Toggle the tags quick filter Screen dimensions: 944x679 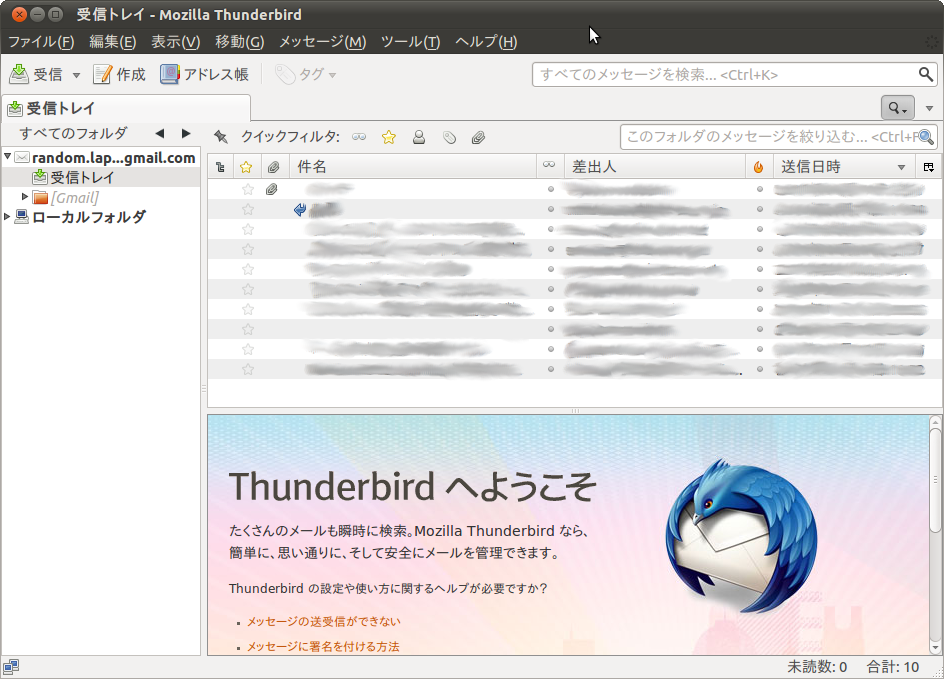[449, 138]
